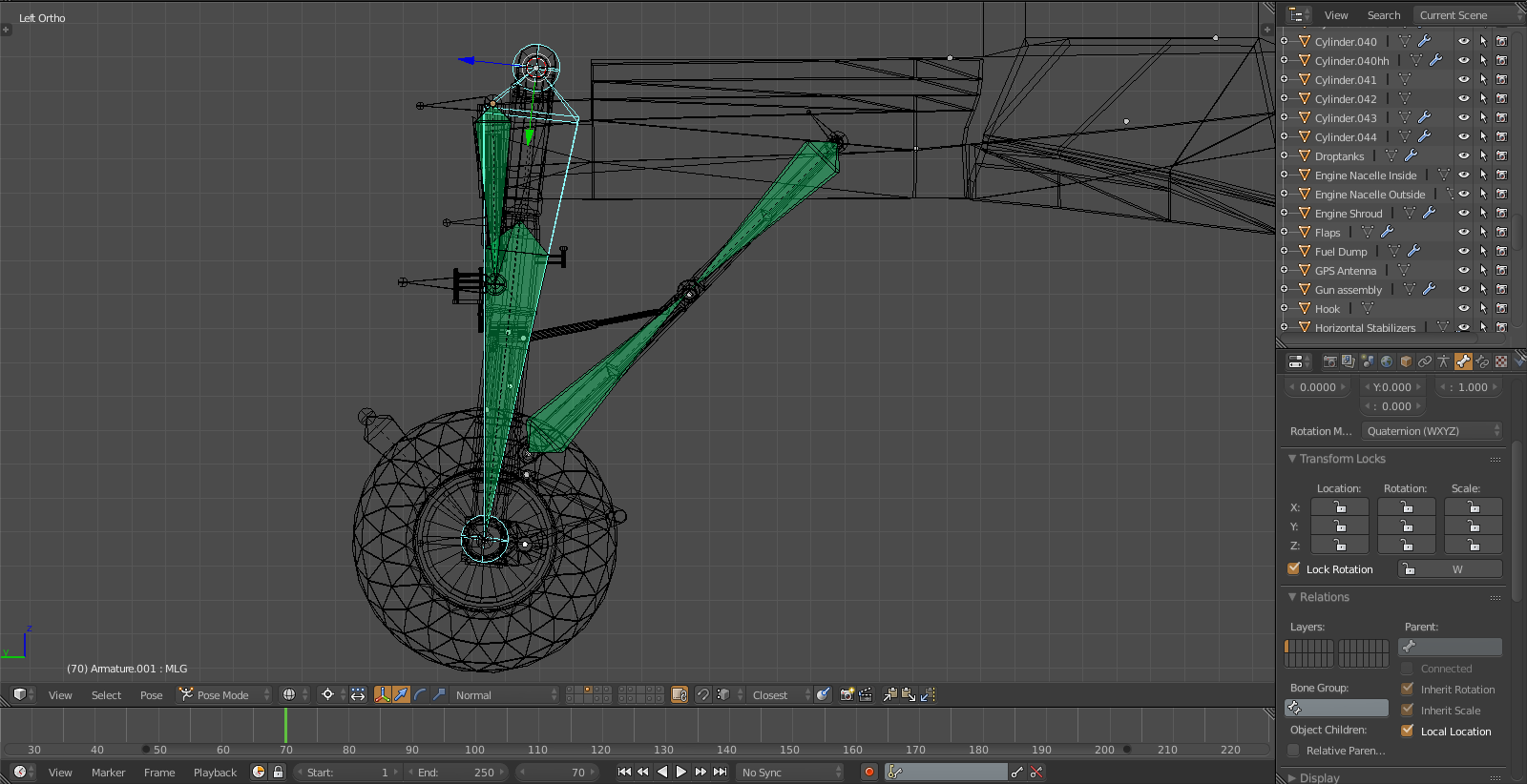Toggle Inherit Rotation checkbox
Image resolution: width=1527 pixels, height=784 pixels.
[1407, 689]
